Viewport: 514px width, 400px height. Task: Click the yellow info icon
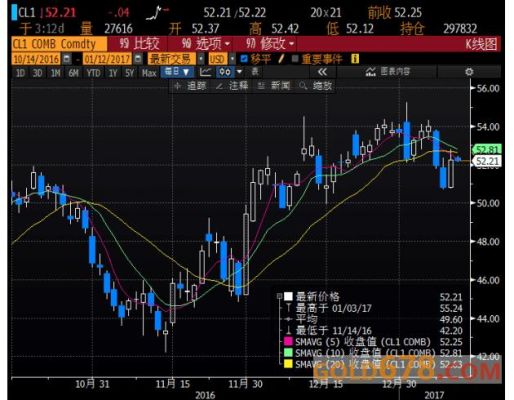(x=355, y=59)
